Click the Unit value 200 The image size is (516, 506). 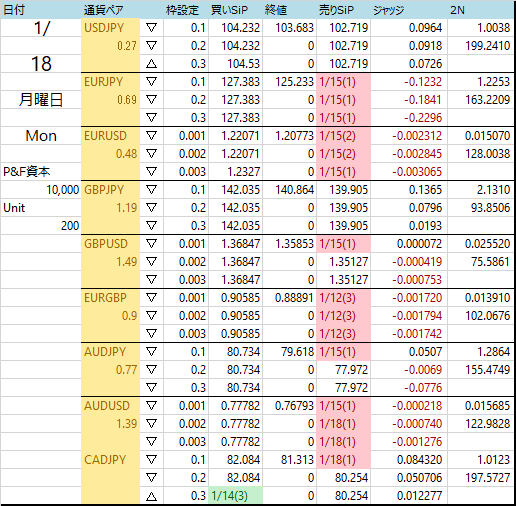(x=70, y=226)
